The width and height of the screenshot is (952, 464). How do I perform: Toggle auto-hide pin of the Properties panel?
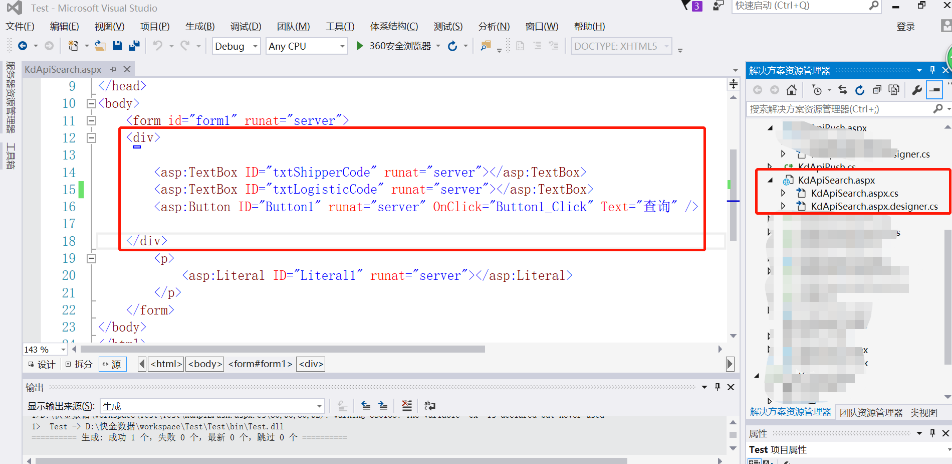(933, 434)
